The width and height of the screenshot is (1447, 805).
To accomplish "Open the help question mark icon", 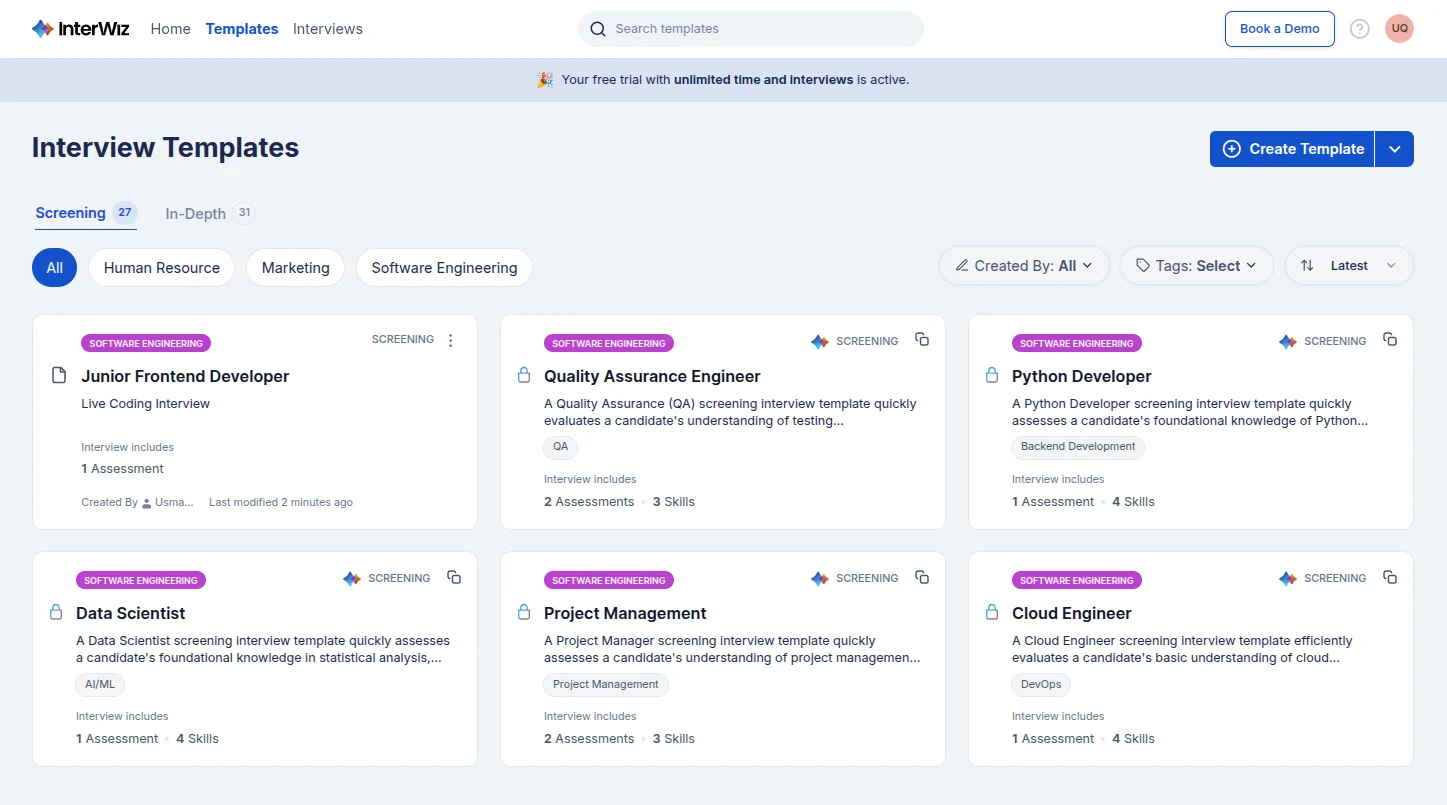I will click(1359, 29).
